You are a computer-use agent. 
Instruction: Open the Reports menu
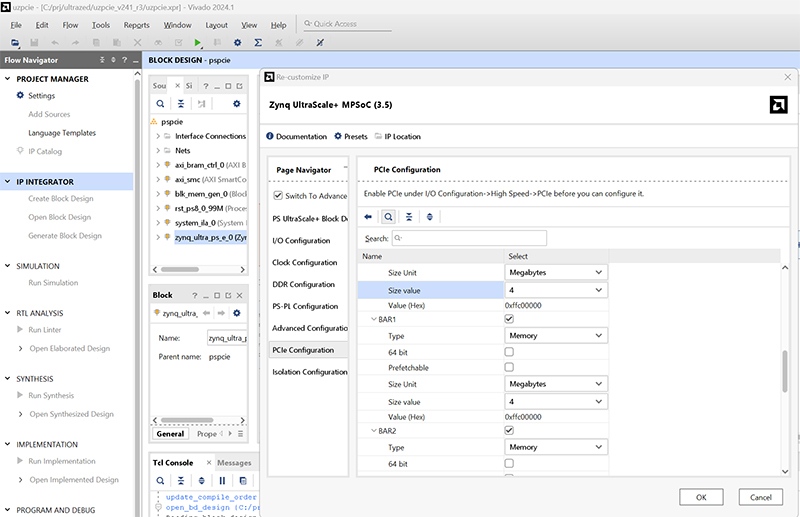pyautogui.click(x=136, y=25)
